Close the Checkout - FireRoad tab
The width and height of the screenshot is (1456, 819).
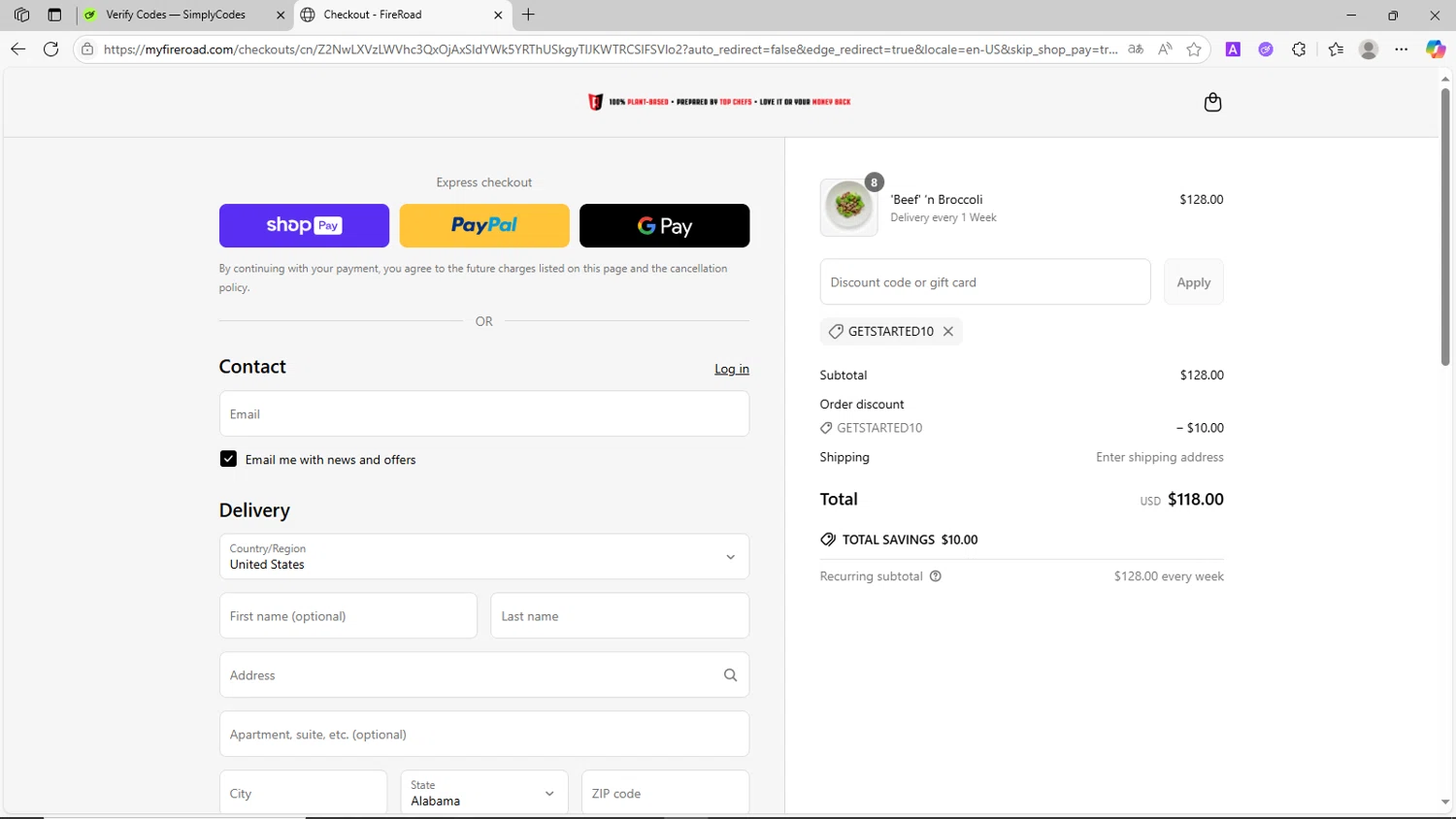[x=498, y=15]
